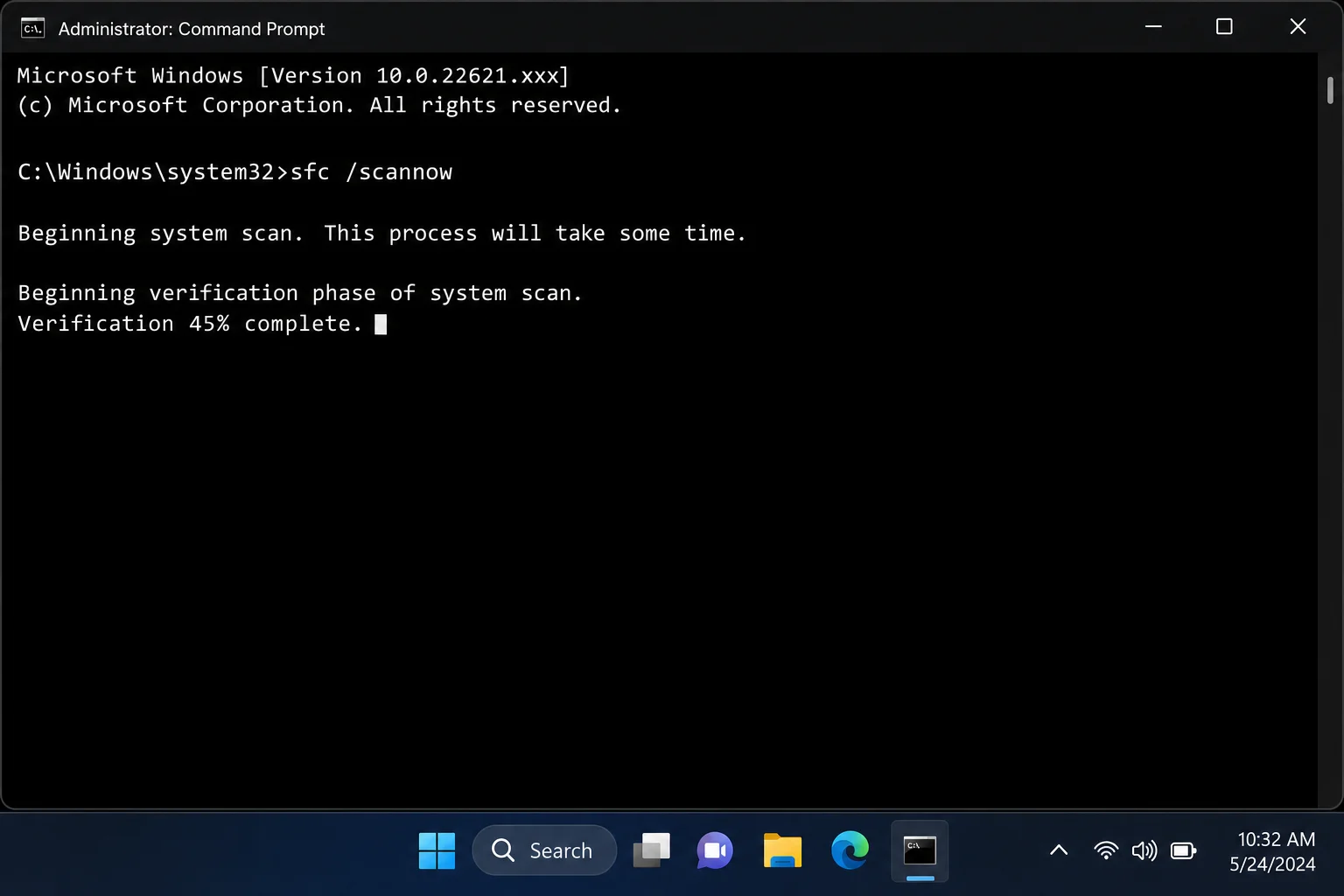Click 'Microsoft Windows [Version 10.0.22621.xxx]' line

[x=293, y=76]
